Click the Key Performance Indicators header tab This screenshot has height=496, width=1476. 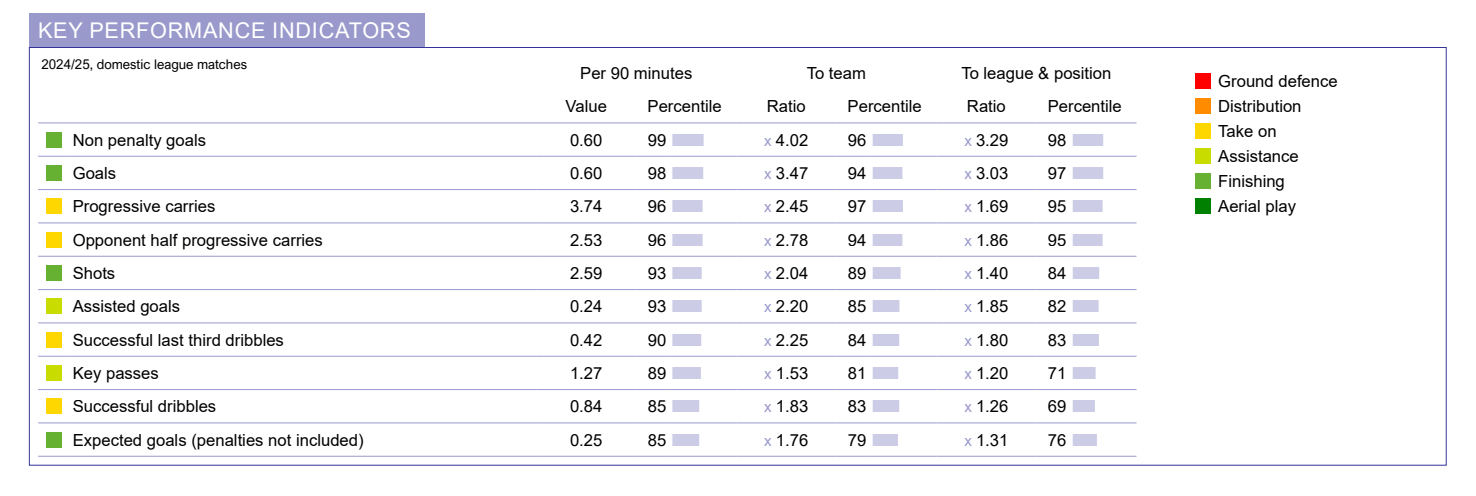pyautogui.click(x=225, y=30)
